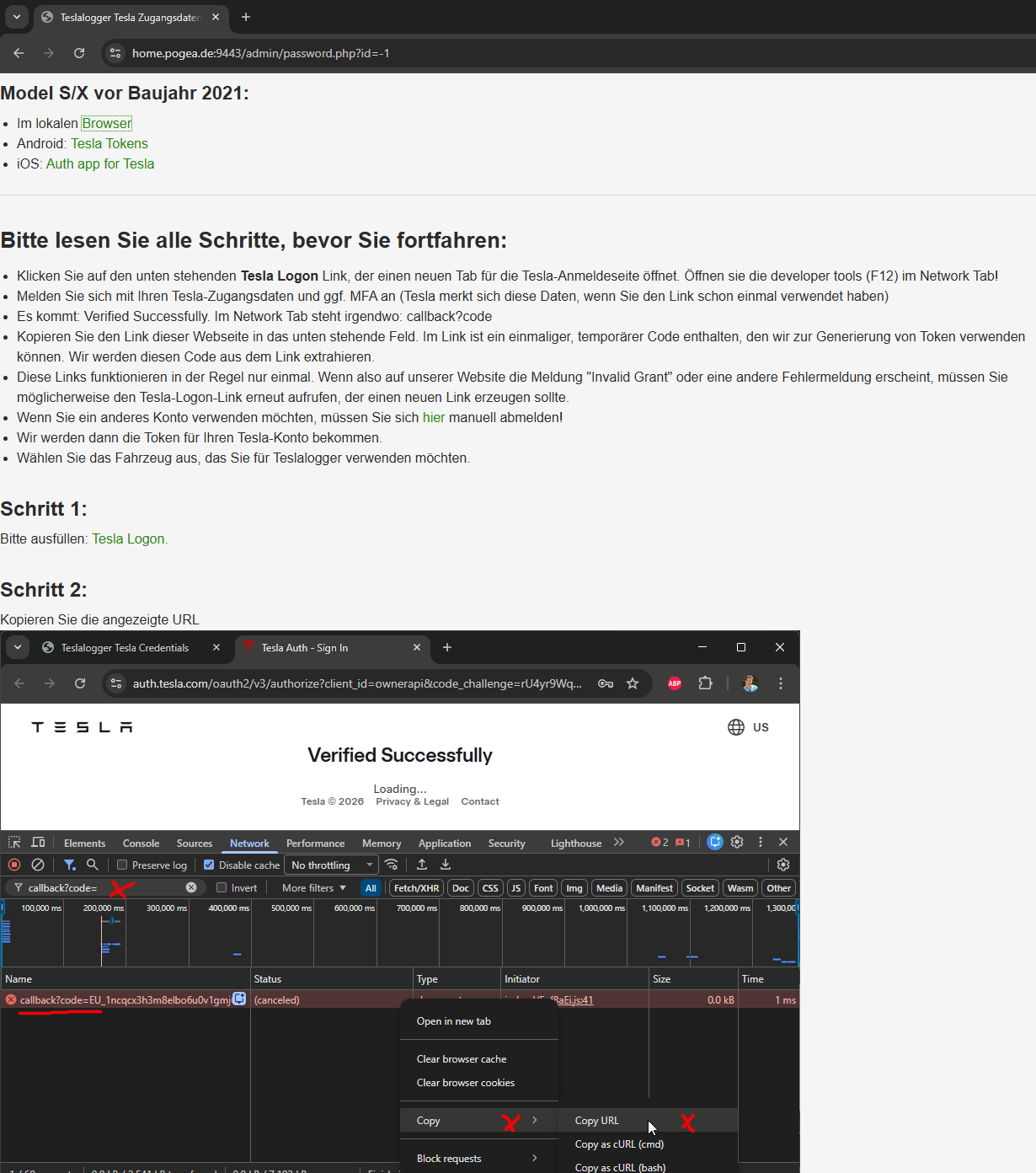
Task: Follow the 'hier' manual logout link
Action: click(x=434, y=417)
